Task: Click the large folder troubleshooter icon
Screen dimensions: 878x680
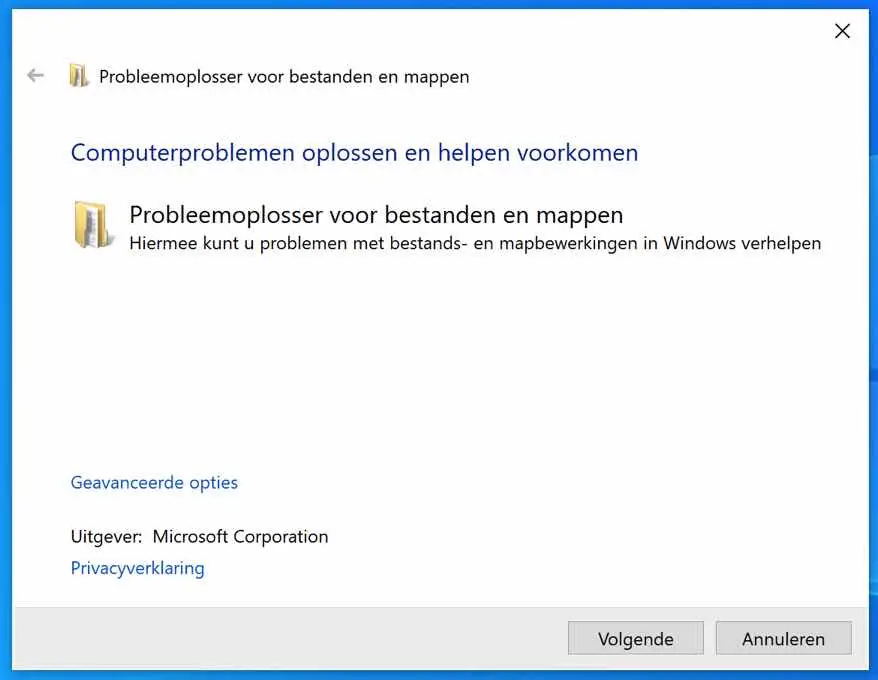Action: (x=94, y=225)
